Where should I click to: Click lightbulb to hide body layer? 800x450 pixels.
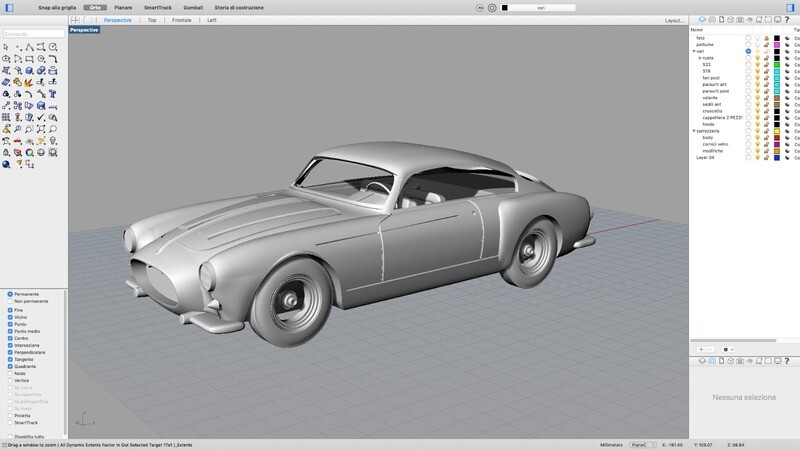pyautogui.click(x=758, y=137)
